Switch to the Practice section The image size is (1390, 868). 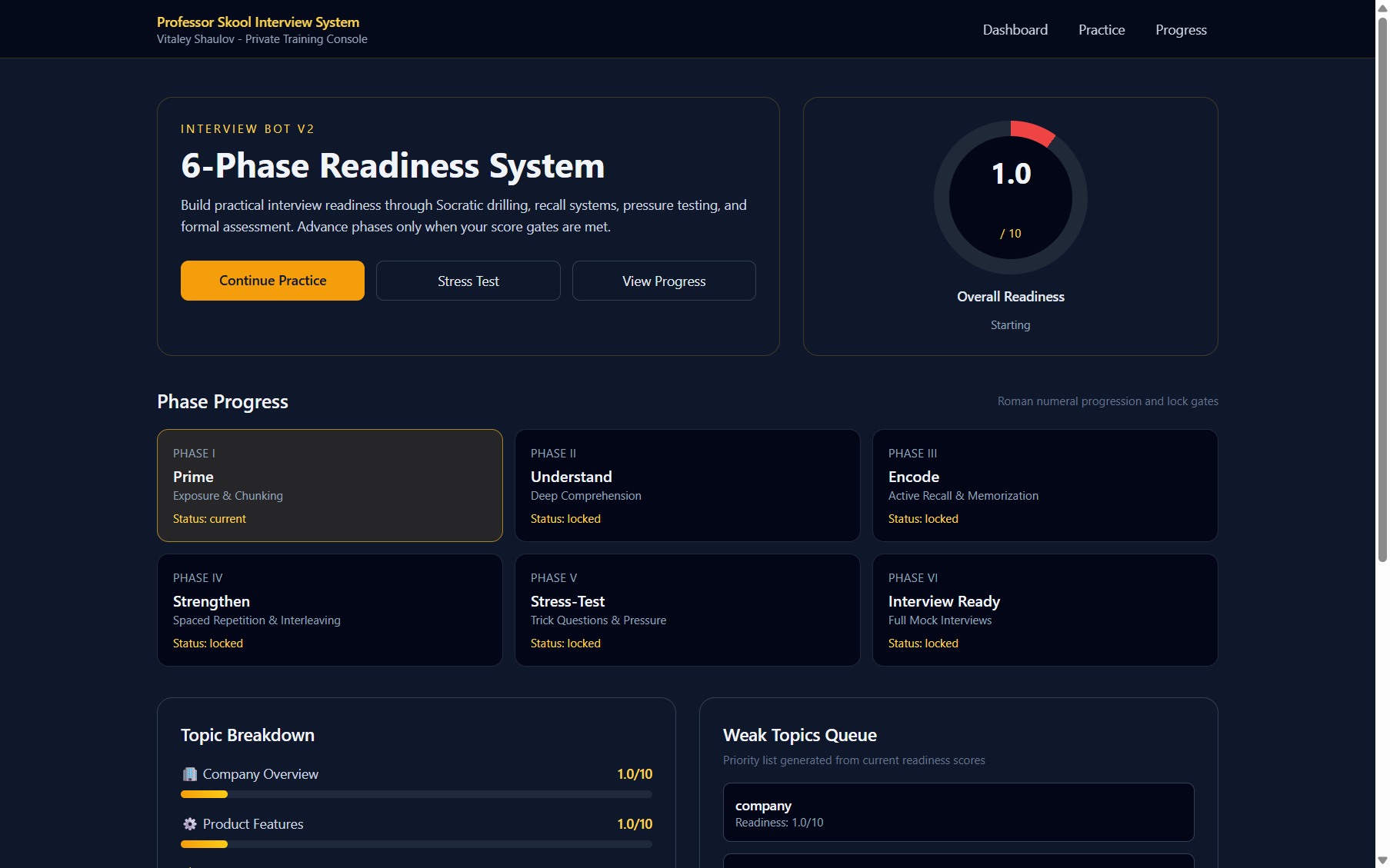pos(1102,29)
